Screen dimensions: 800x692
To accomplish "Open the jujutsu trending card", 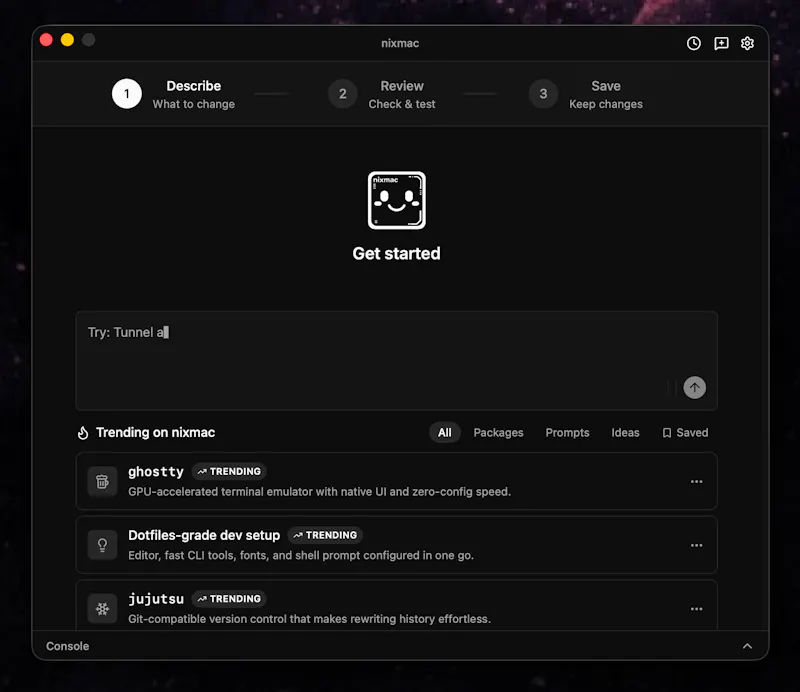I will point(396,606).
